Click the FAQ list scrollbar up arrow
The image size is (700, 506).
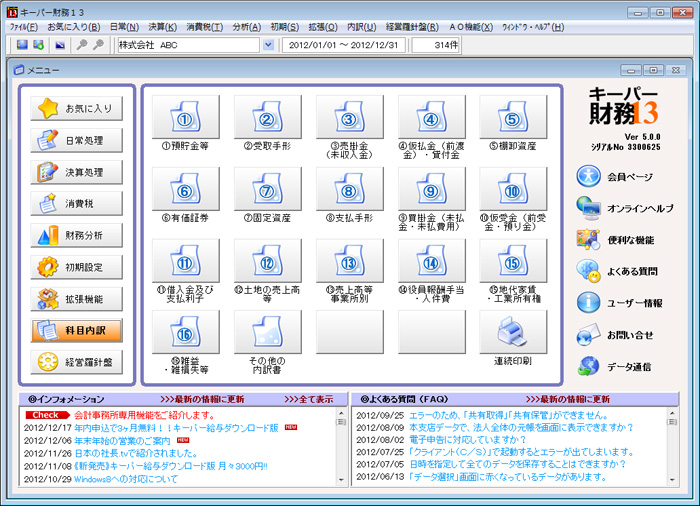(672, 413)
